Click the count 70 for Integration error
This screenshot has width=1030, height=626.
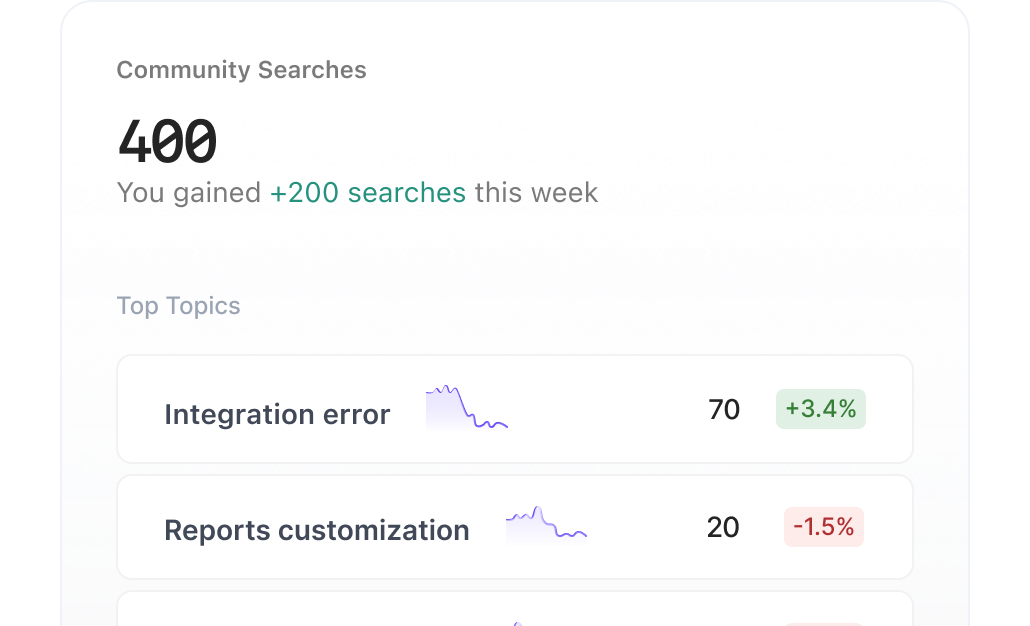723,410
